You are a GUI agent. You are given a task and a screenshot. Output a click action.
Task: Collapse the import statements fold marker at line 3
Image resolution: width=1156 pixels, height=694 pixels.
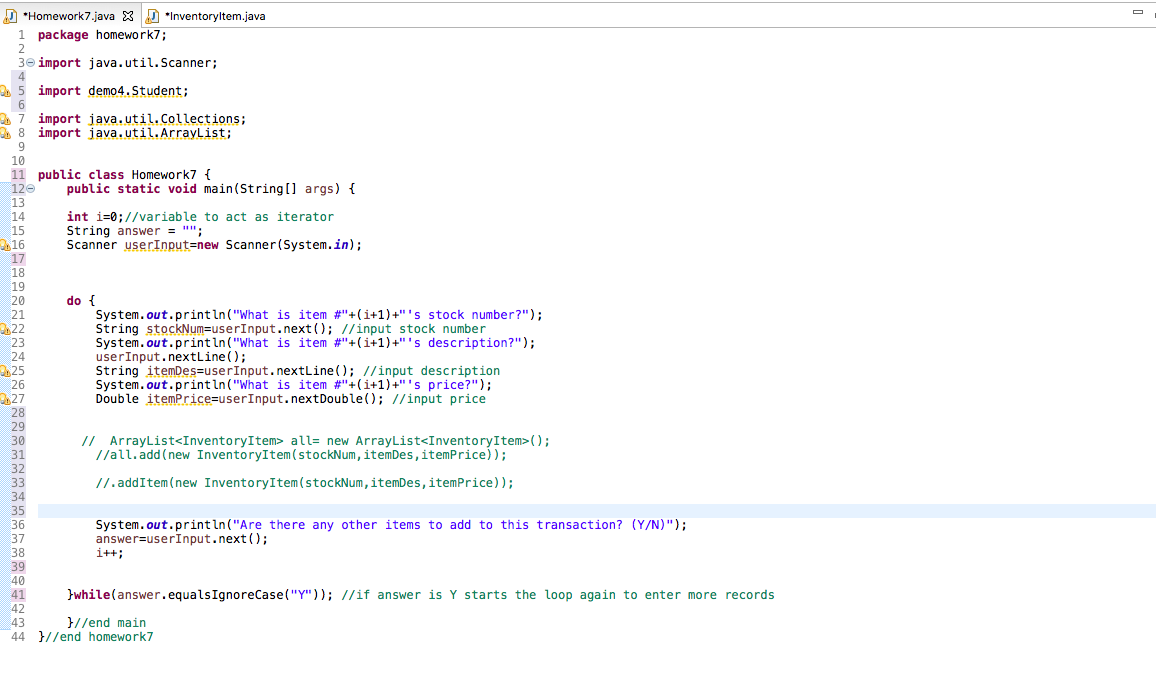click(30, 62)
